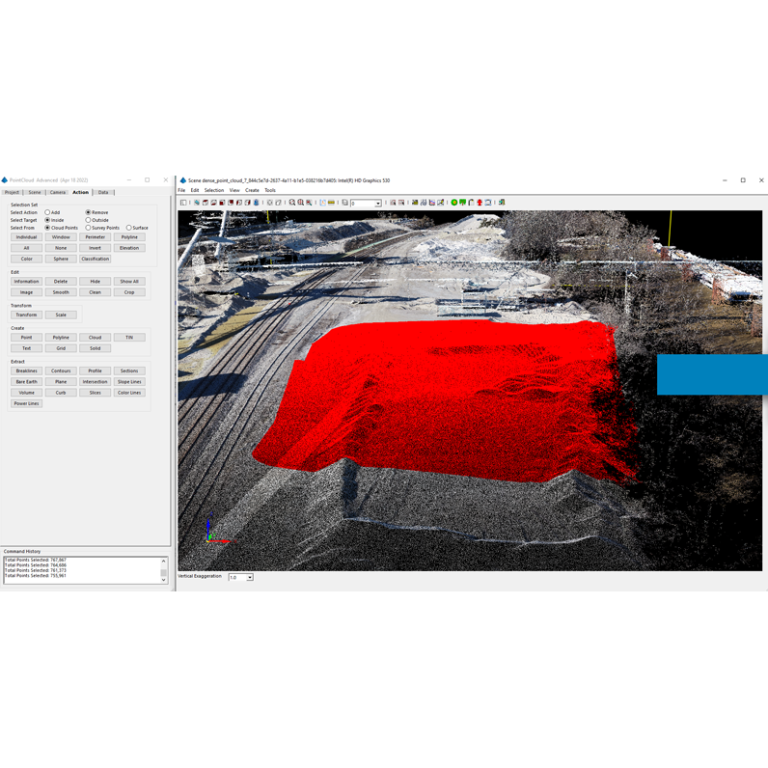Click the green circle icon in Scene toolbar
The image size is (768, 768).
453,202
